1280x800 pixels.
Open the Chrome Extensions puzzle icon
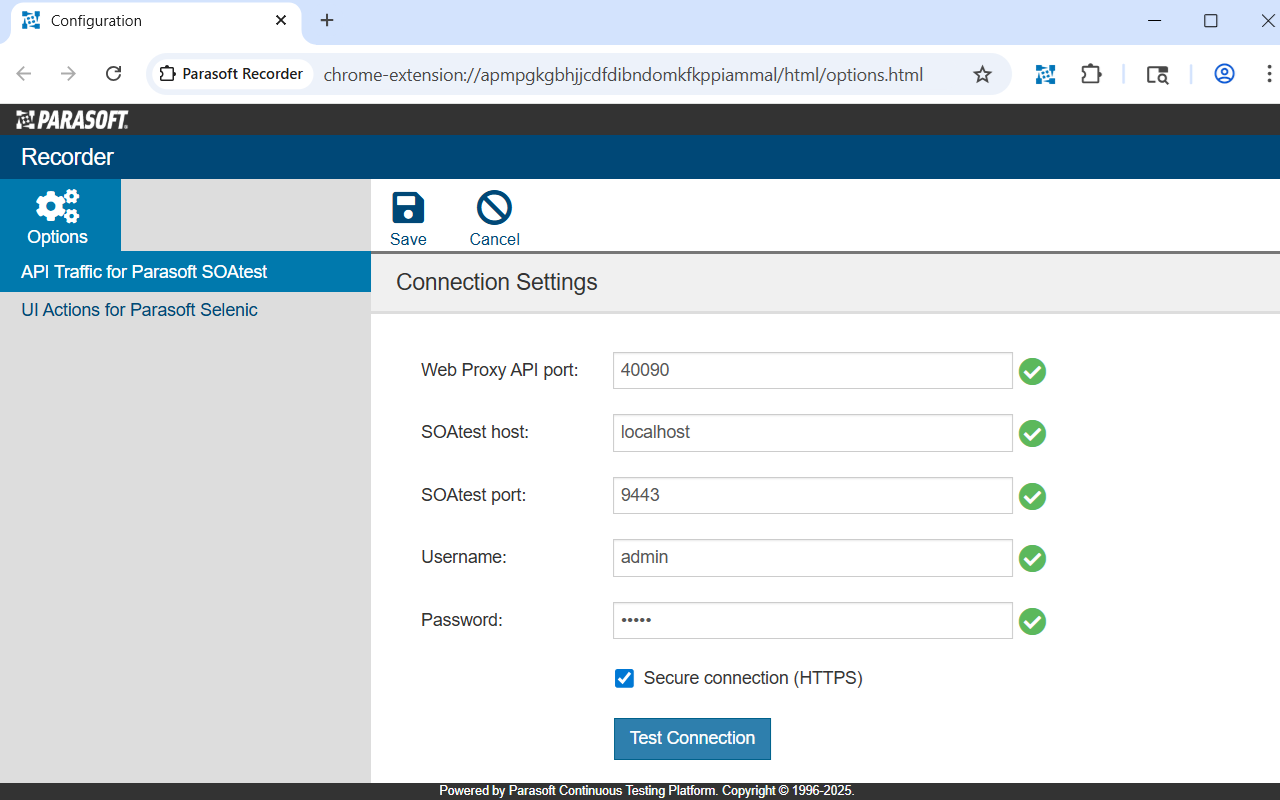click(x=1091, y=74)
